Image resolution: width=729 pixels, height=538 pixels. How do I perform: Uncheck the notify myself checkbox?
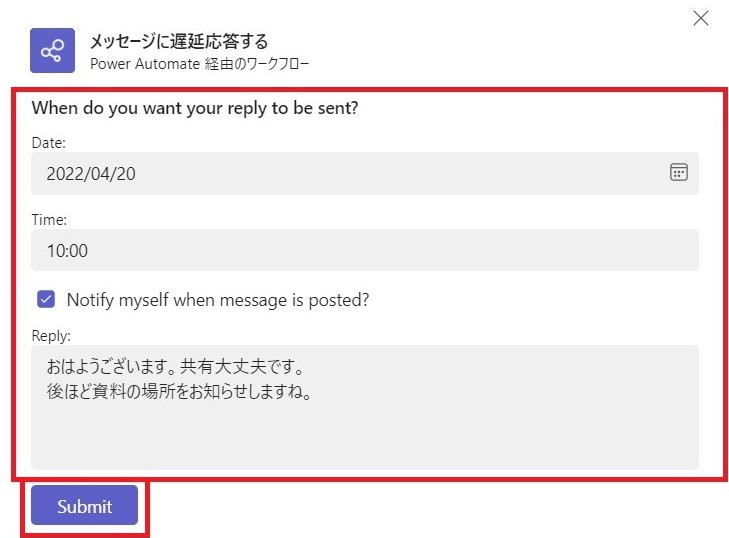[x=46, y=299]
